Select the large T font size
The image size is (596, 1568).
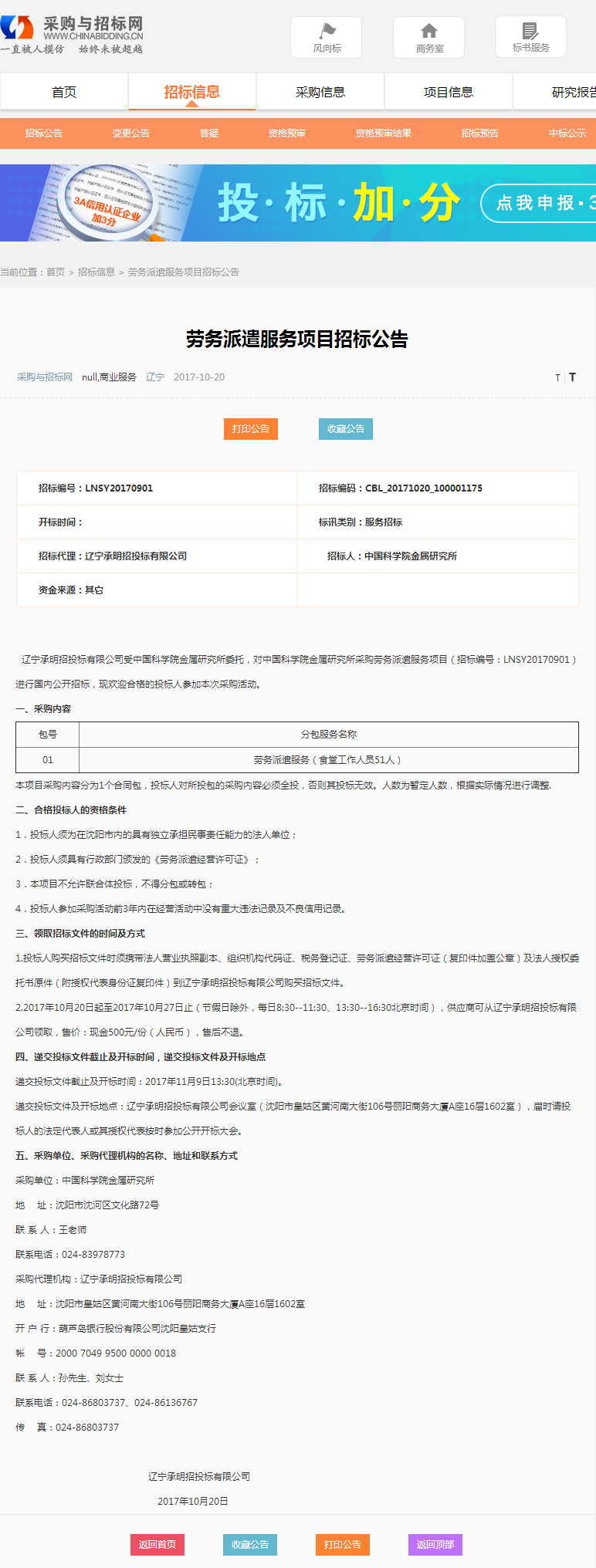pyautogui.click(x=572, y=377)
